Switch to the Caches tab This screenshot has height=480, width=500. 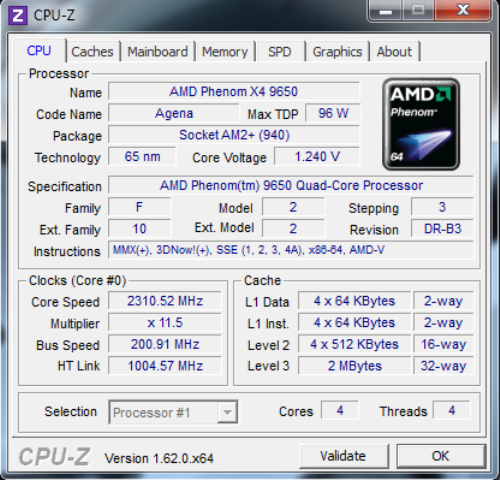[92, 52]
